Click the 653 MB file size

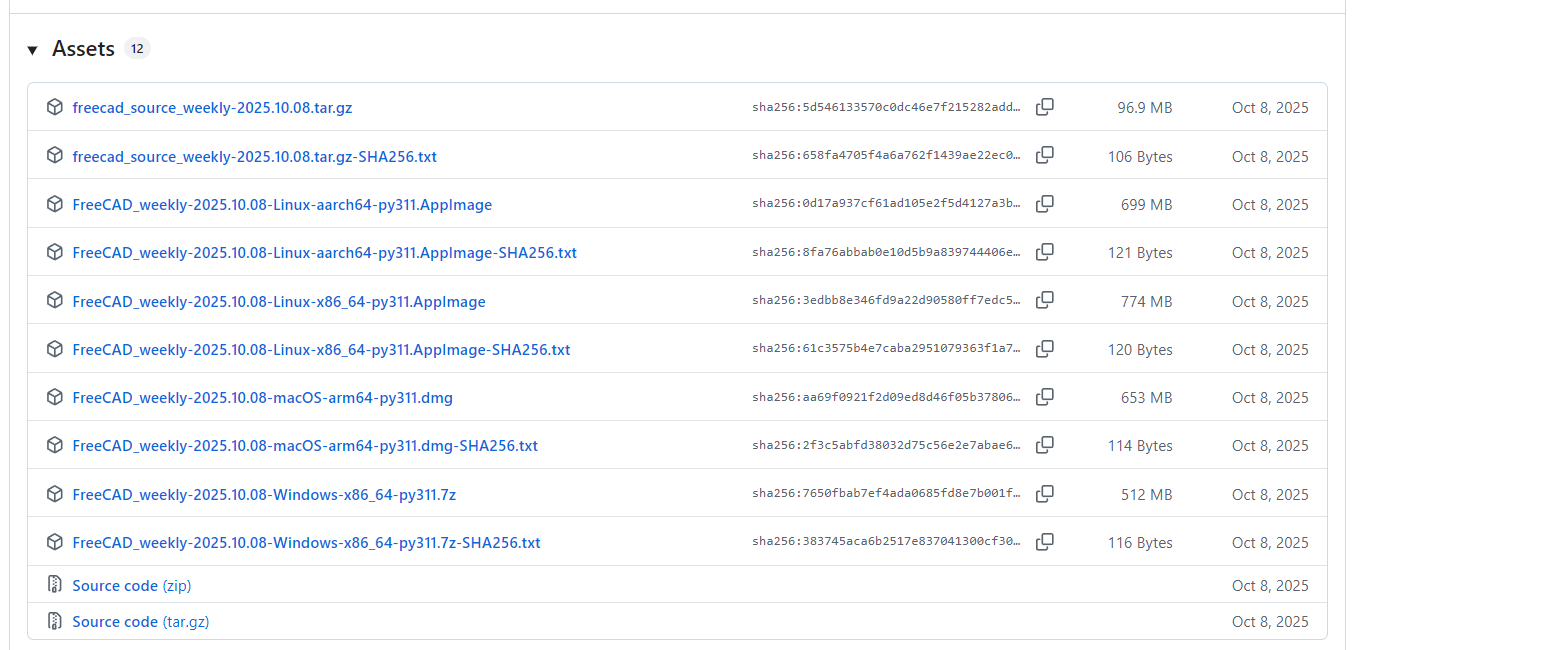tap(1147, 398)
